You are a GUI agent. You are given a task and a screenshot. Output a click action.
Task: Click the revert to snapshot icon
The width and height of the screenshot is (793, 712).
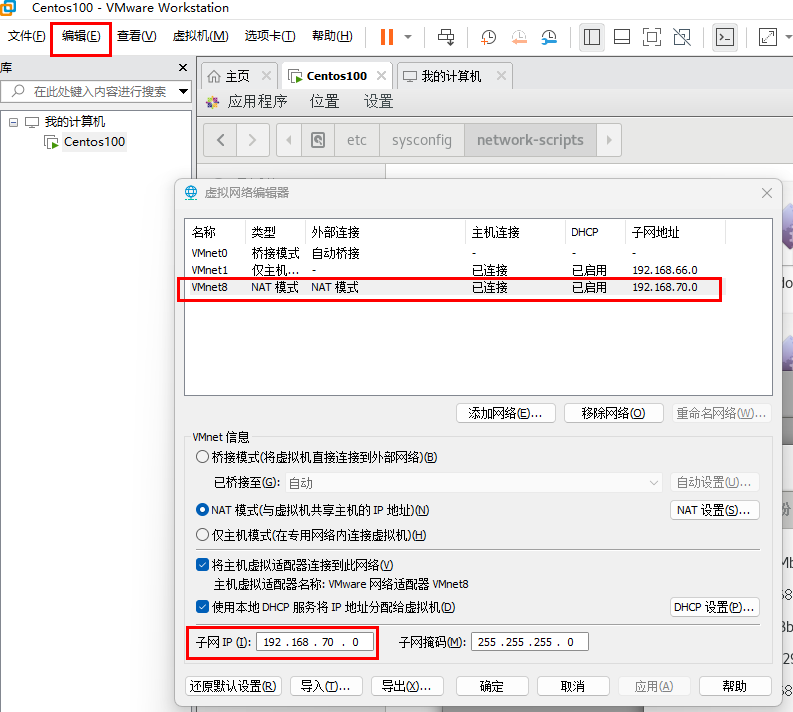(x=519, y=37)
